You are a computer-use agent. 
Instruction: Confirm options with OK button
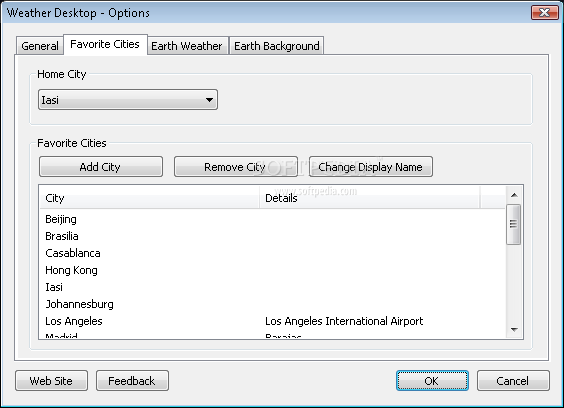click(x=432, y=381)
